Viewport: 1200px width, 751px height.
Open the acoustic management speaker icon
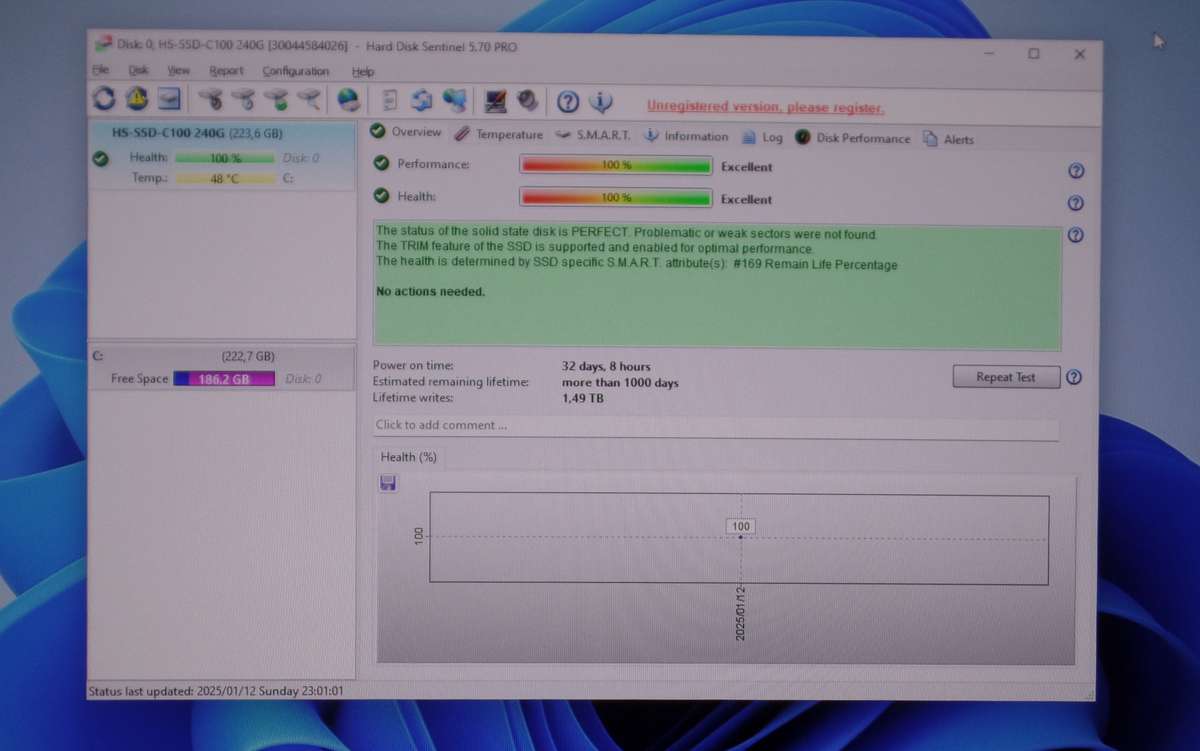tap(529, 100)
